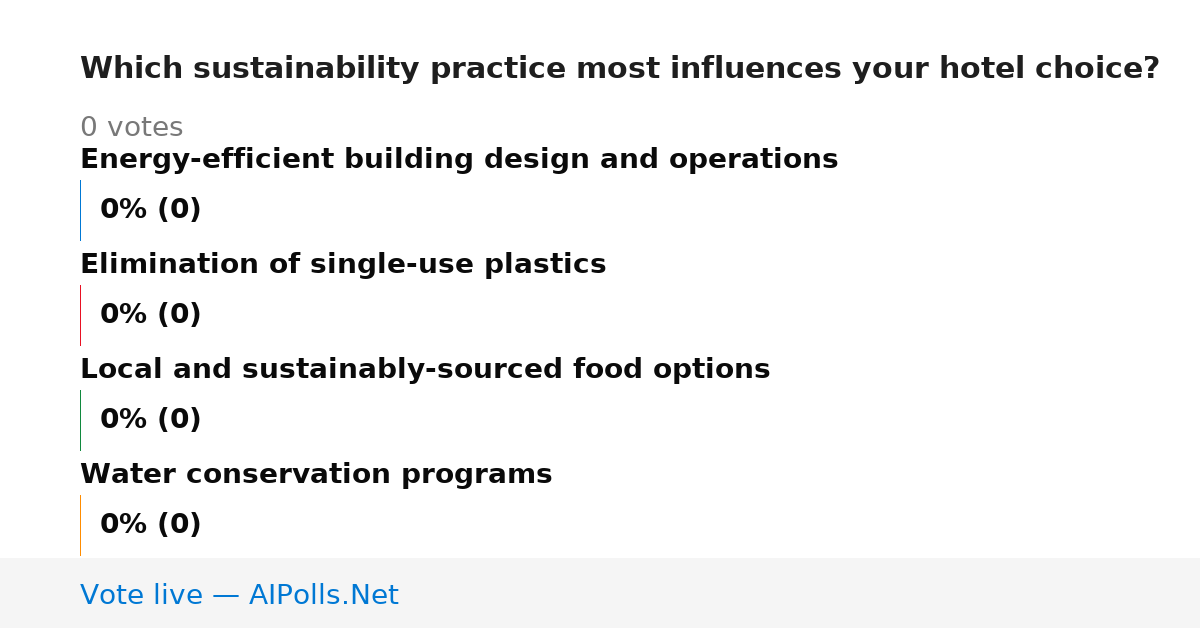Screen dimensions: 1200x628
Task: Click 0% (0) under Elimination of single-use plastics
Action: click(151, 315)
